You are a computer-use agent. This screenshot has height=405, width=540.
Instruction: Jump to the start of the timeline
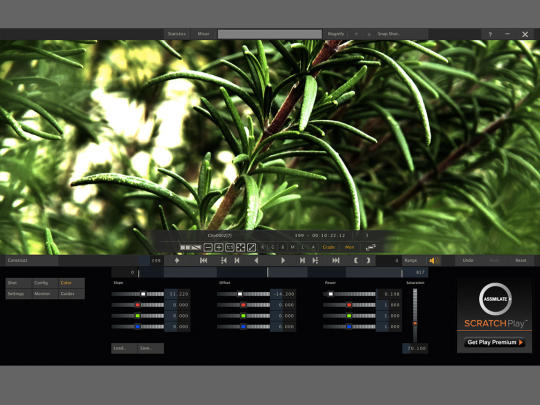204,261
